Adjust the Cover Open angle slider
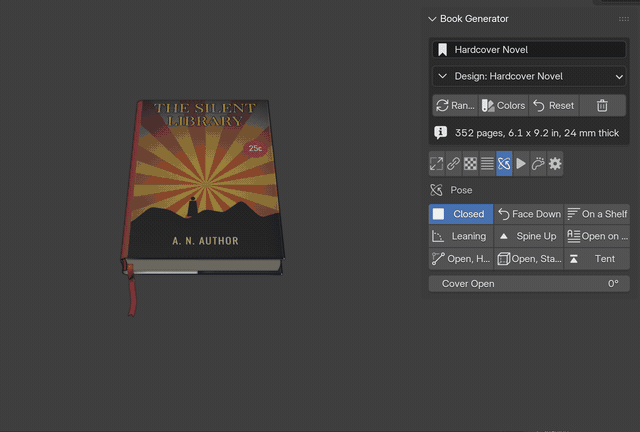The height and width of the screenshot is (432, 640). (x=529, y=284)
